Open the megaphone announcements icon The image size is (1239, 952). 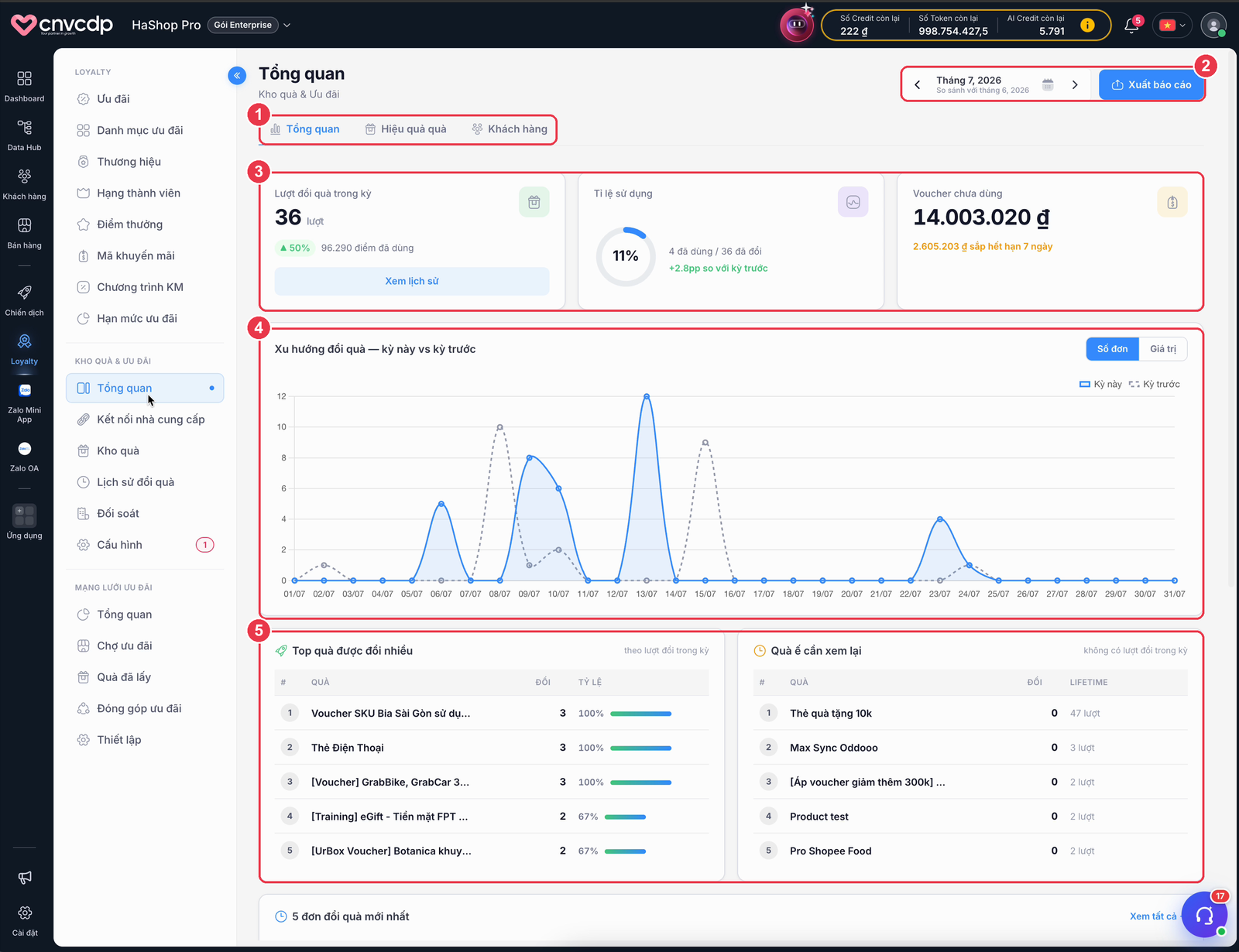(25, 877)
